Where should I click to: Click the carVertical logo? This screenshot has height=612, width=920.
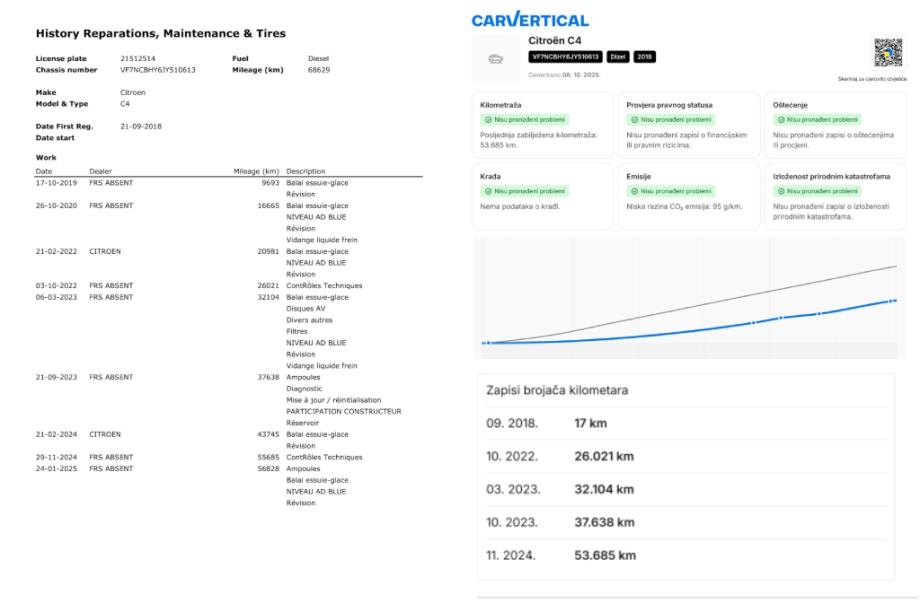[x=529, y=18]
